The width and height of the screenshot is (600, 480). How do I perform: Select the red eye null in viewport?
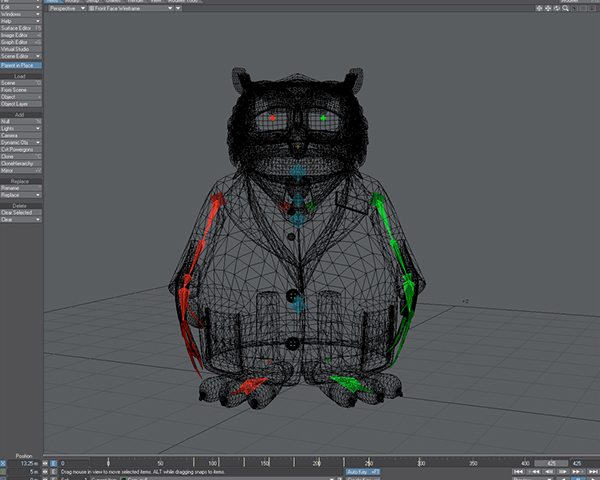[x=272, y=118]
